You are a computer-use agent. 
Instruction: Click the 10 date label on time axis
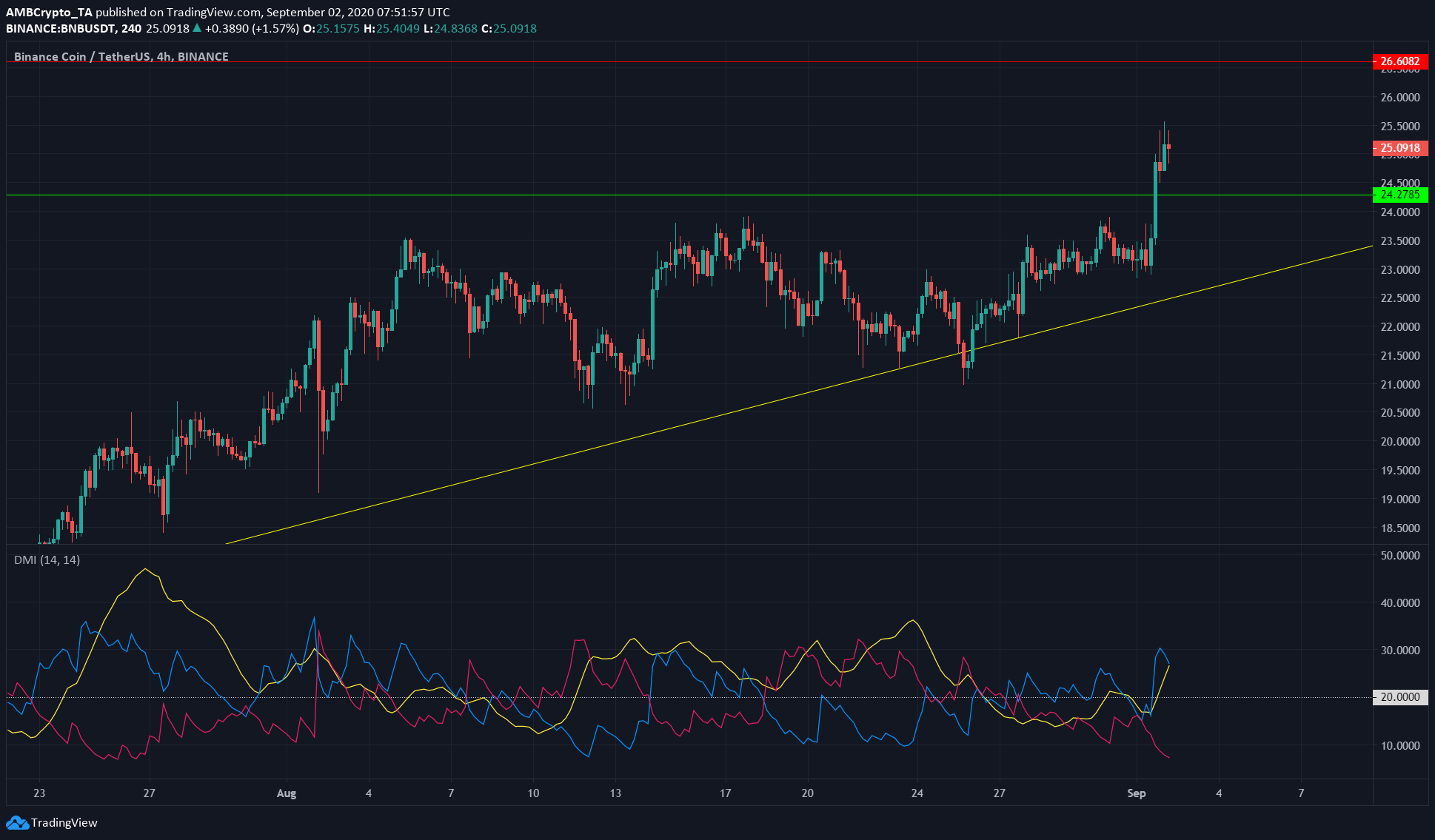pos(533,793)
